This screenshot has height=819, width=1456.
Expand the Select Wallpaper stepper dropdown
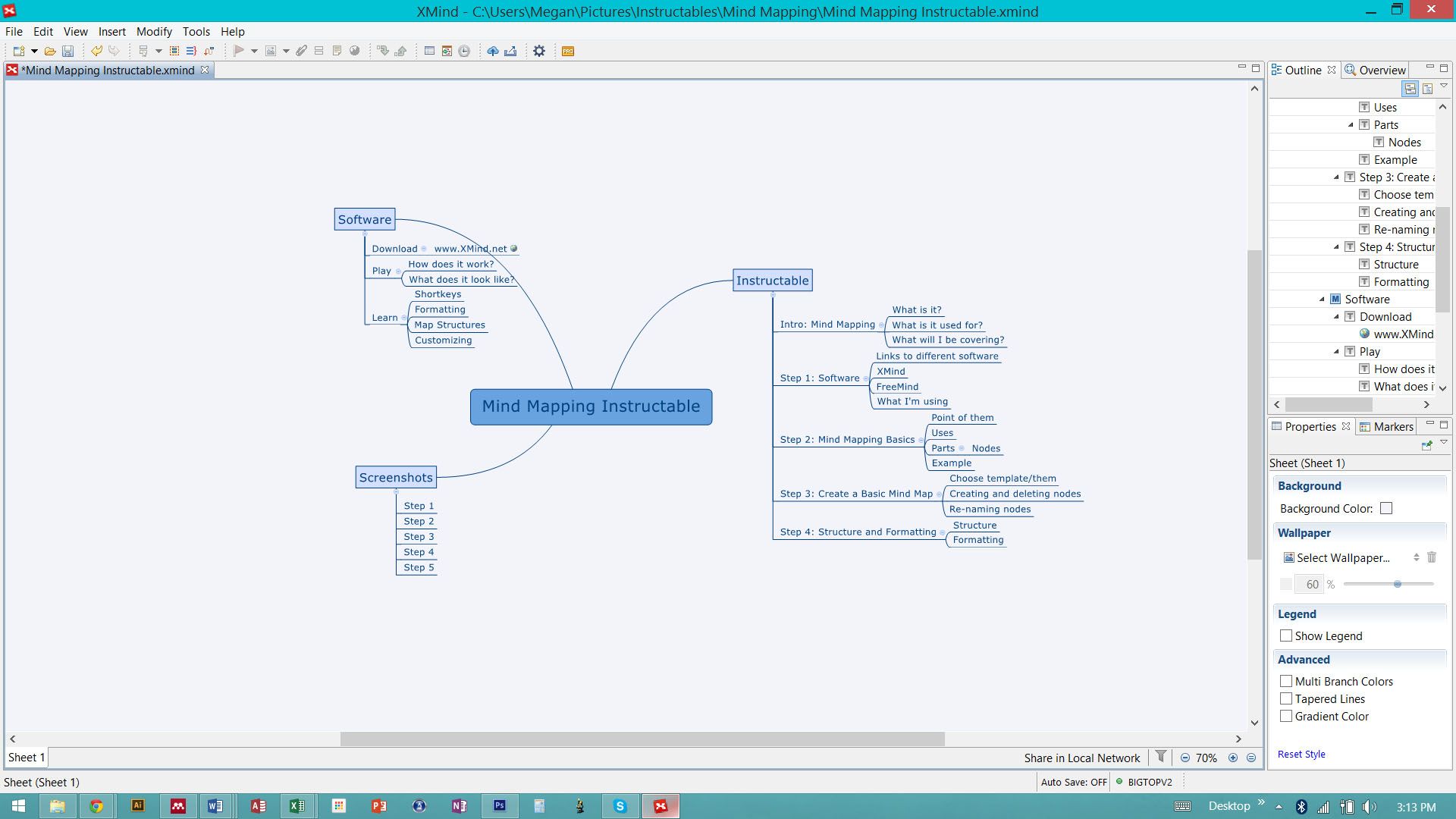1417,557
